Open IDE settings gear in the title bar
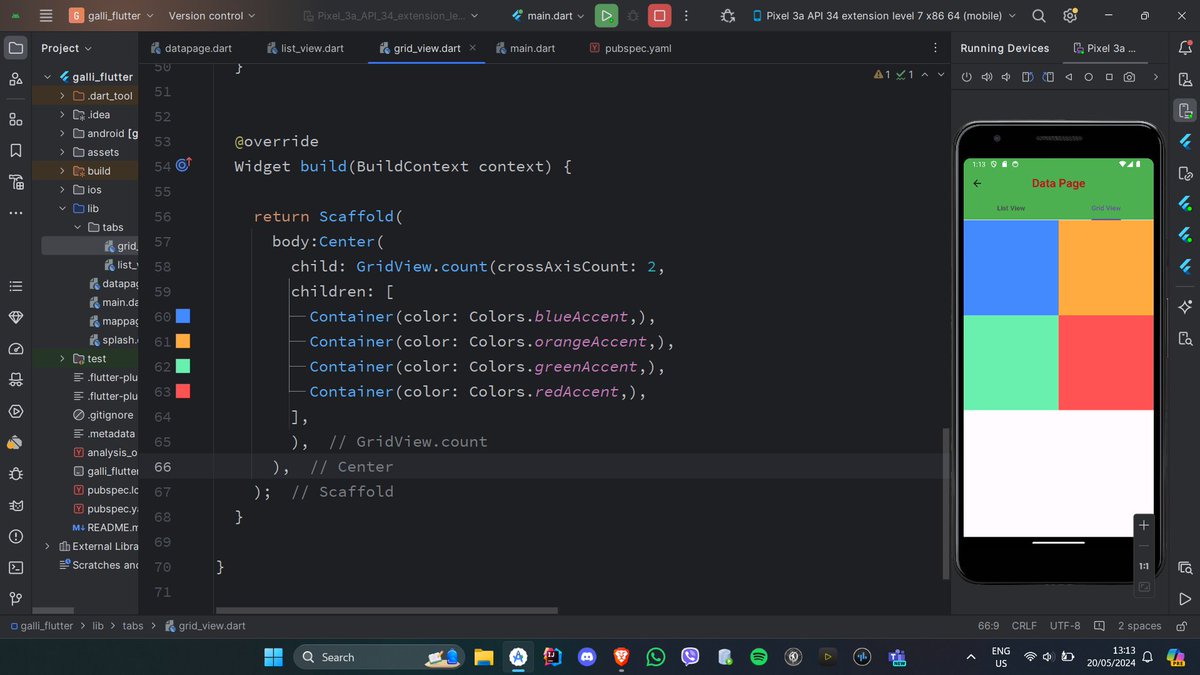This screenshot has width=1200, height=675. click(1071, 16)
